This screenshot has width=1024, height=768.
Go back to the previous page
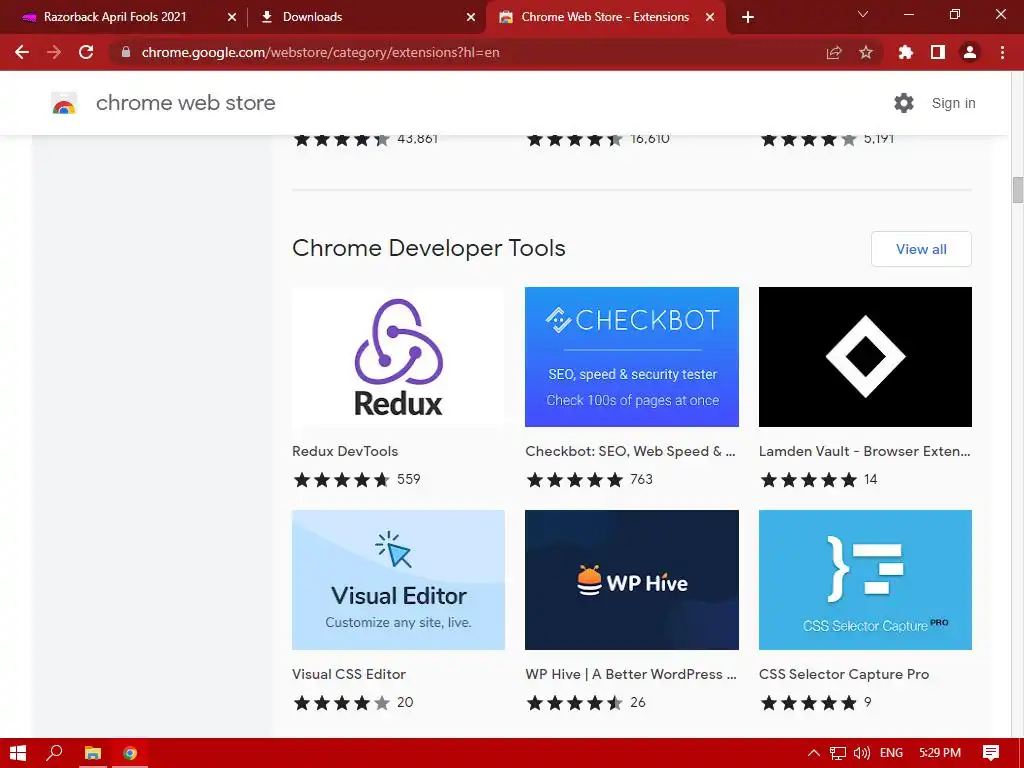tap(22, 52)
